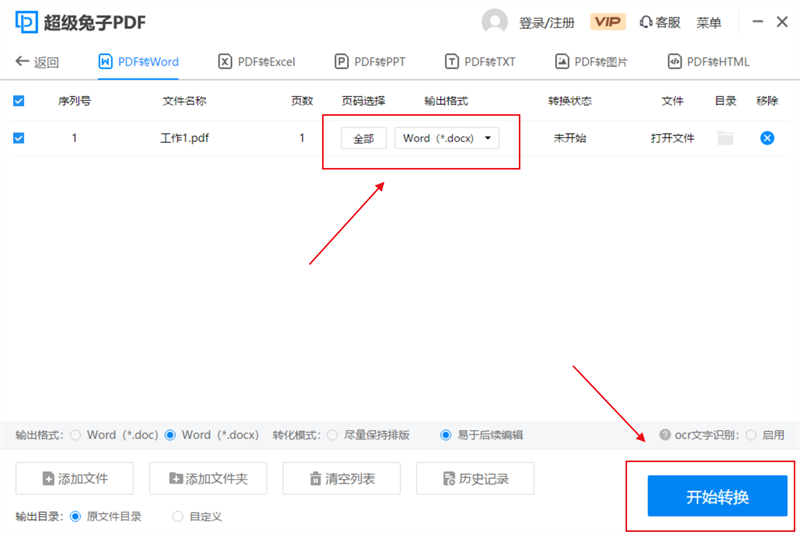Select Word (*.docx) output format radio
Screen dimensions: 800x535
click(x=170, y=435)
